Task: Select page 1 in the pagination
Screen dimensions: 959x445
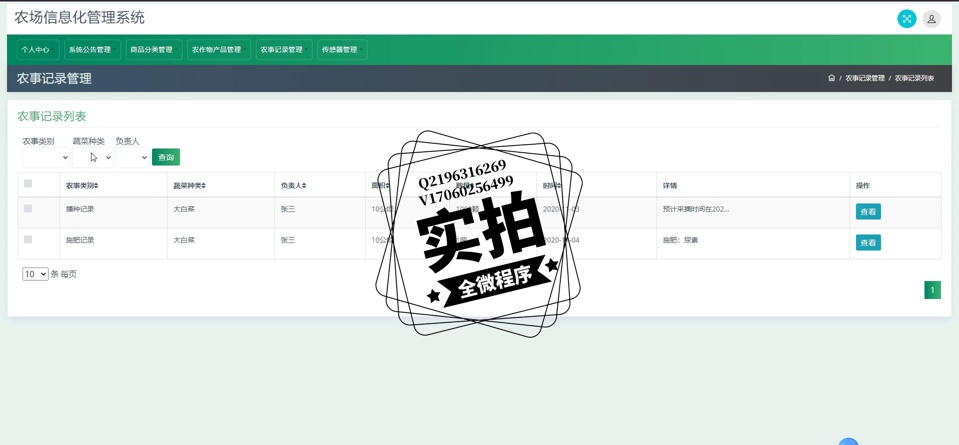Action: pyautogui.click(x=932, y=290)
